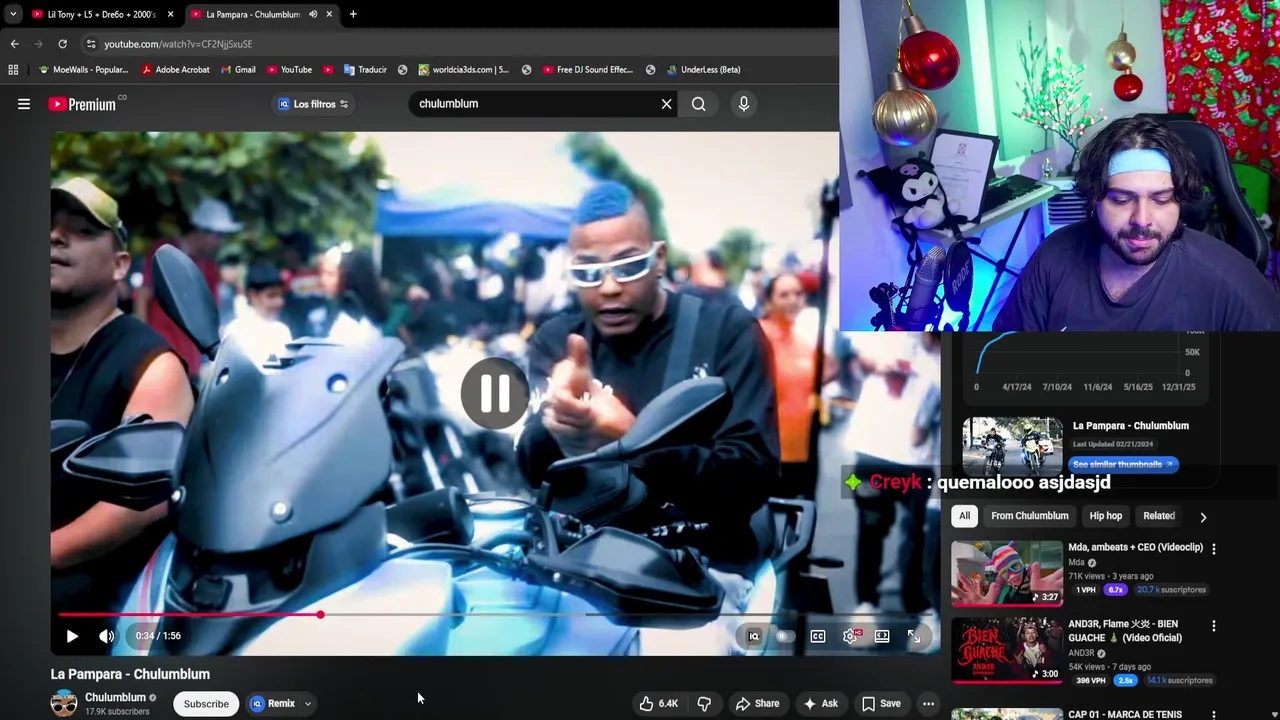This screenshot has height=720, width=1280.
Task: Click the search magnifier button
Action: click(698, 104)
